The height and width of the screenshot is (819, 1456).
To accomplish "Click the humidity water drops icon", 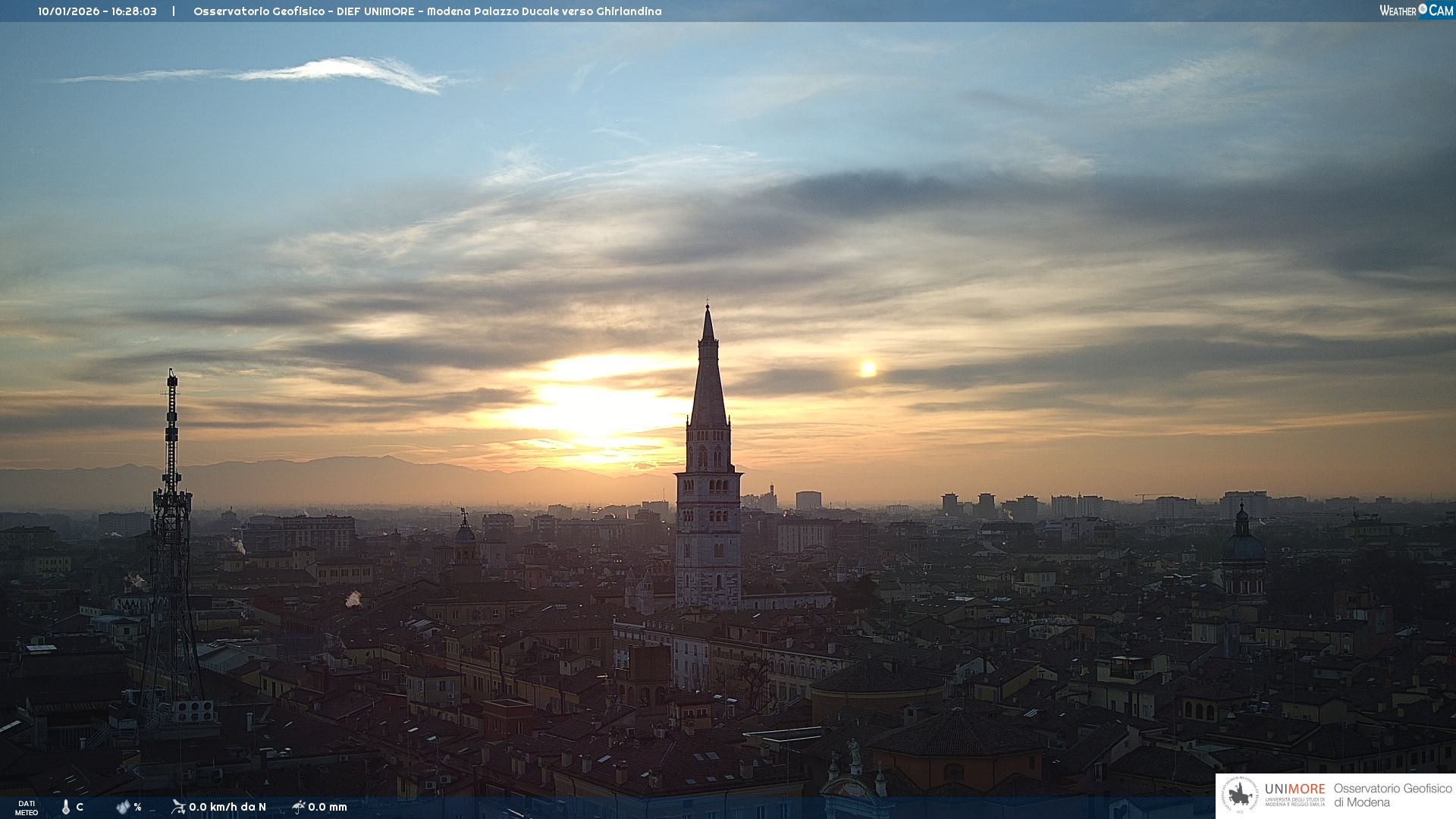I will point(123,807).
